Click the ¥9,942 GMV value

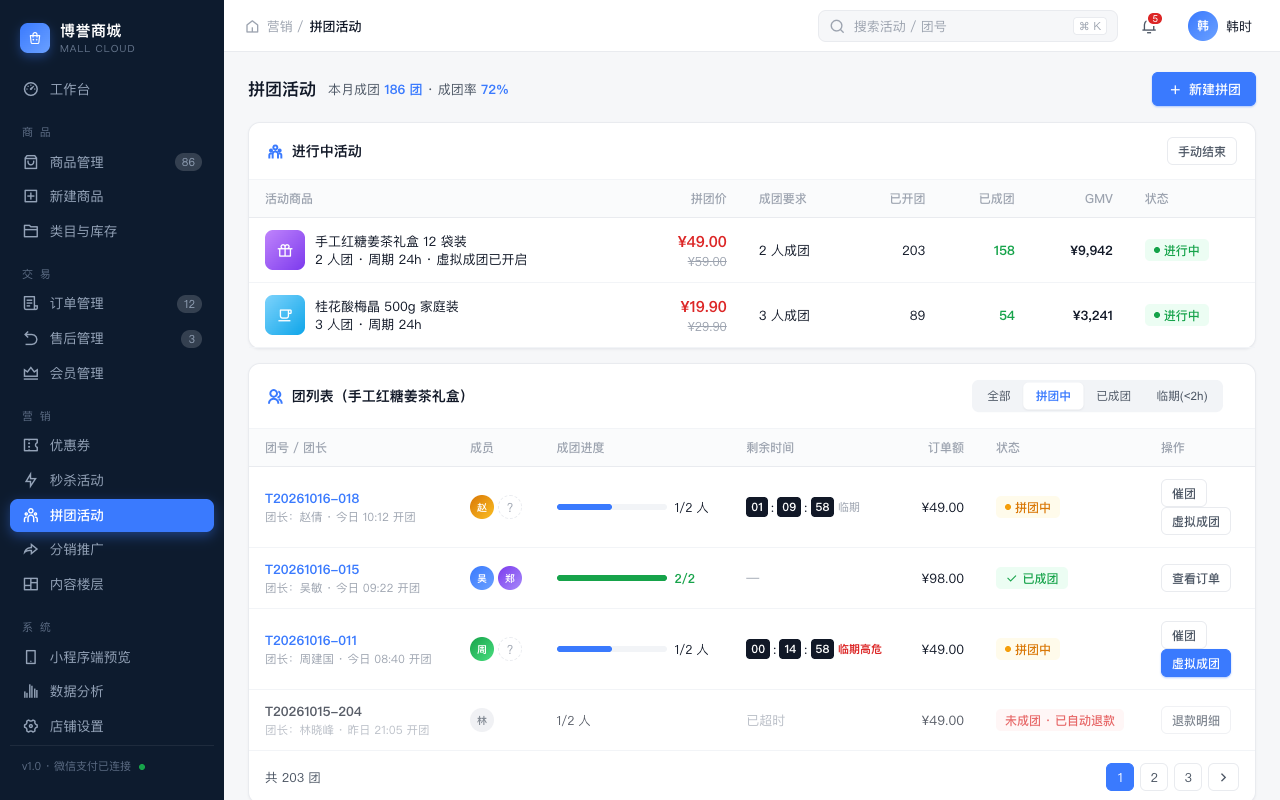pos(1091,250)
